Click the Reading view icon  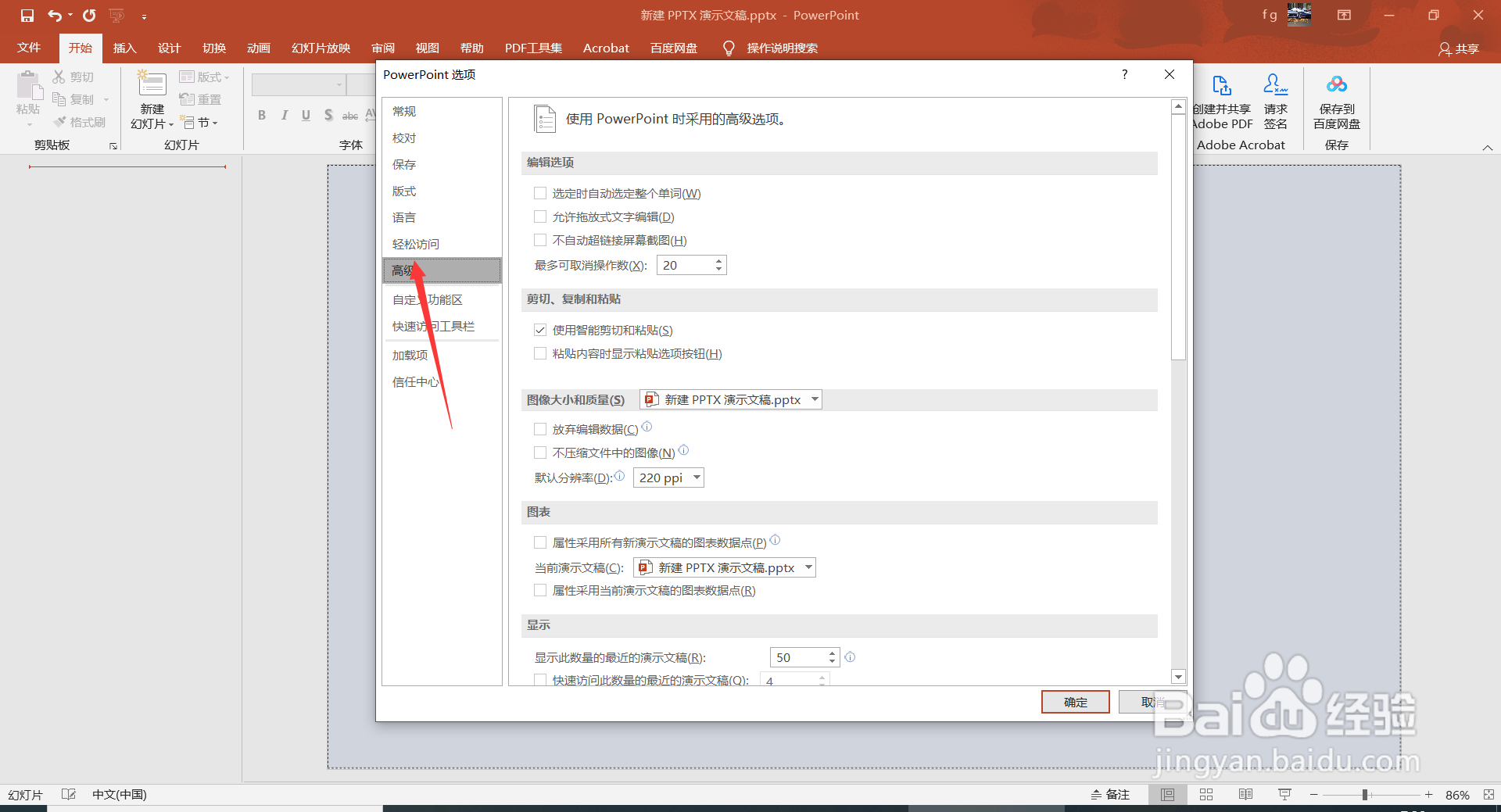[x=1245, y=795]
